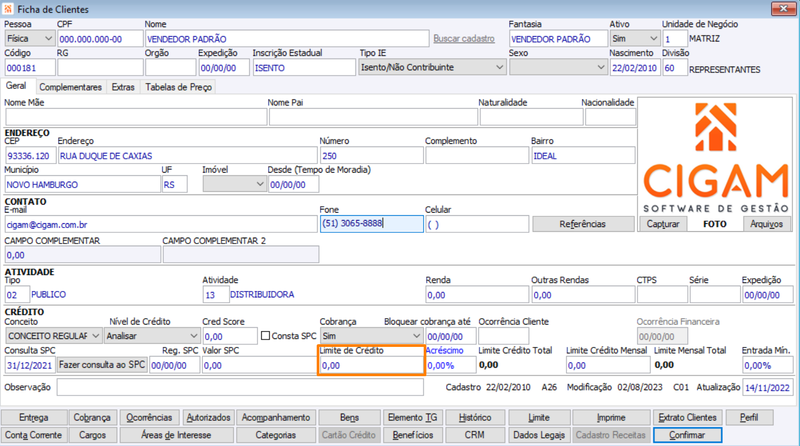Image resolution: width=800 pixels, height=446 pixels.
Task: Click the Bairro field IDEAL
Action: (583, 156)
